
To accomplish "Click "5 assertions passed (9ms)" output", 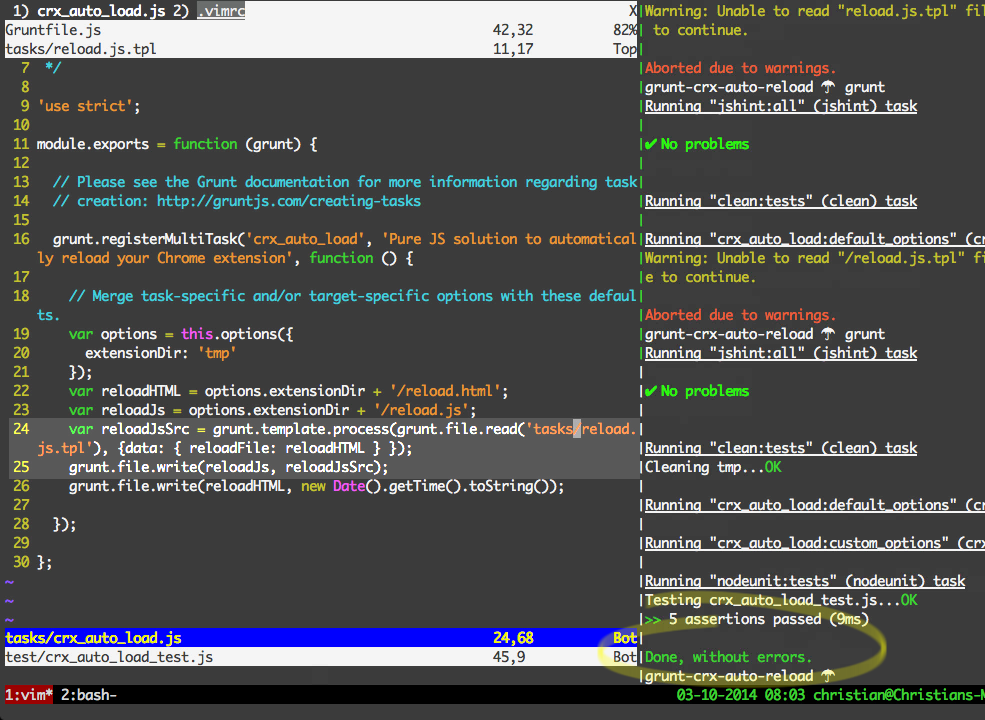I will coord(769,619).
